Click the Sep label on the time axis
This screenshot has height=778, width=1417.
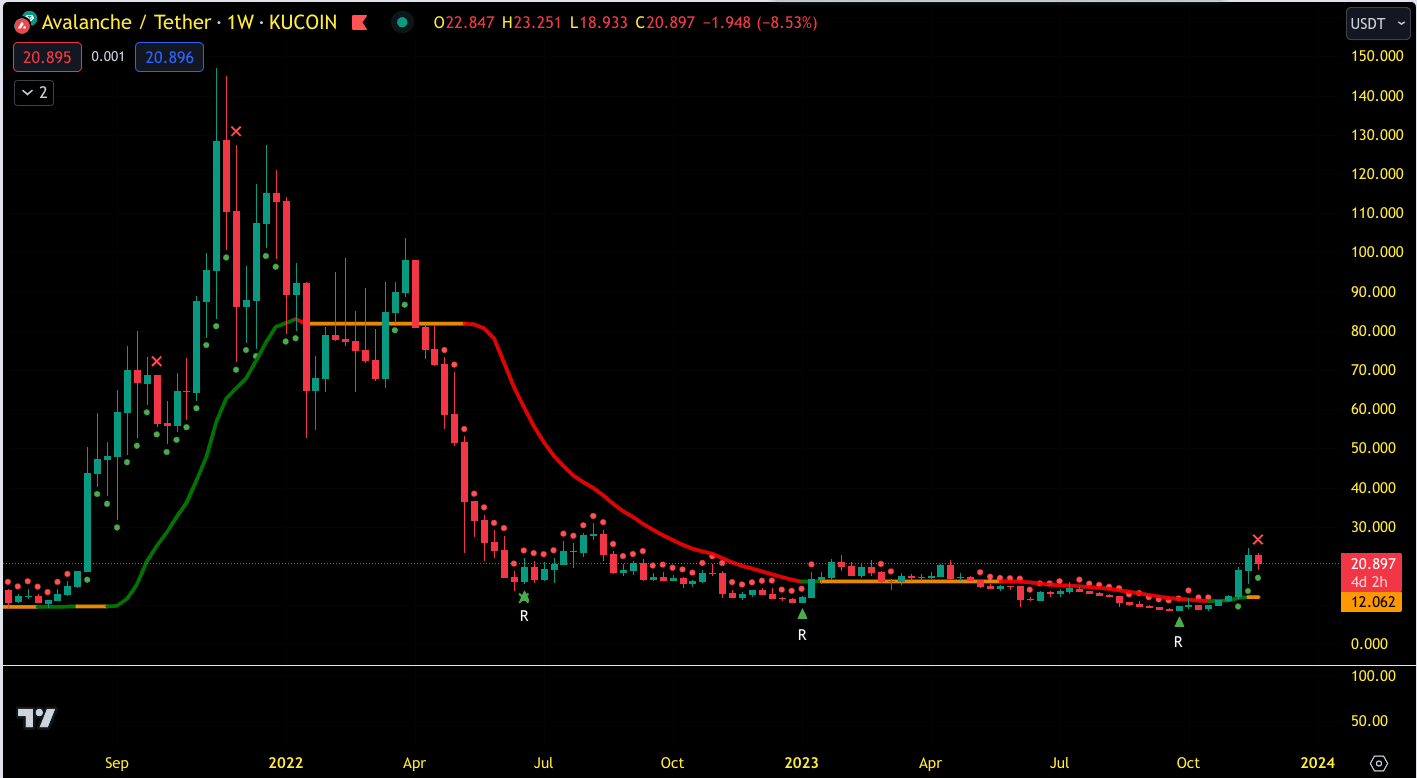[x=117, y=763]
